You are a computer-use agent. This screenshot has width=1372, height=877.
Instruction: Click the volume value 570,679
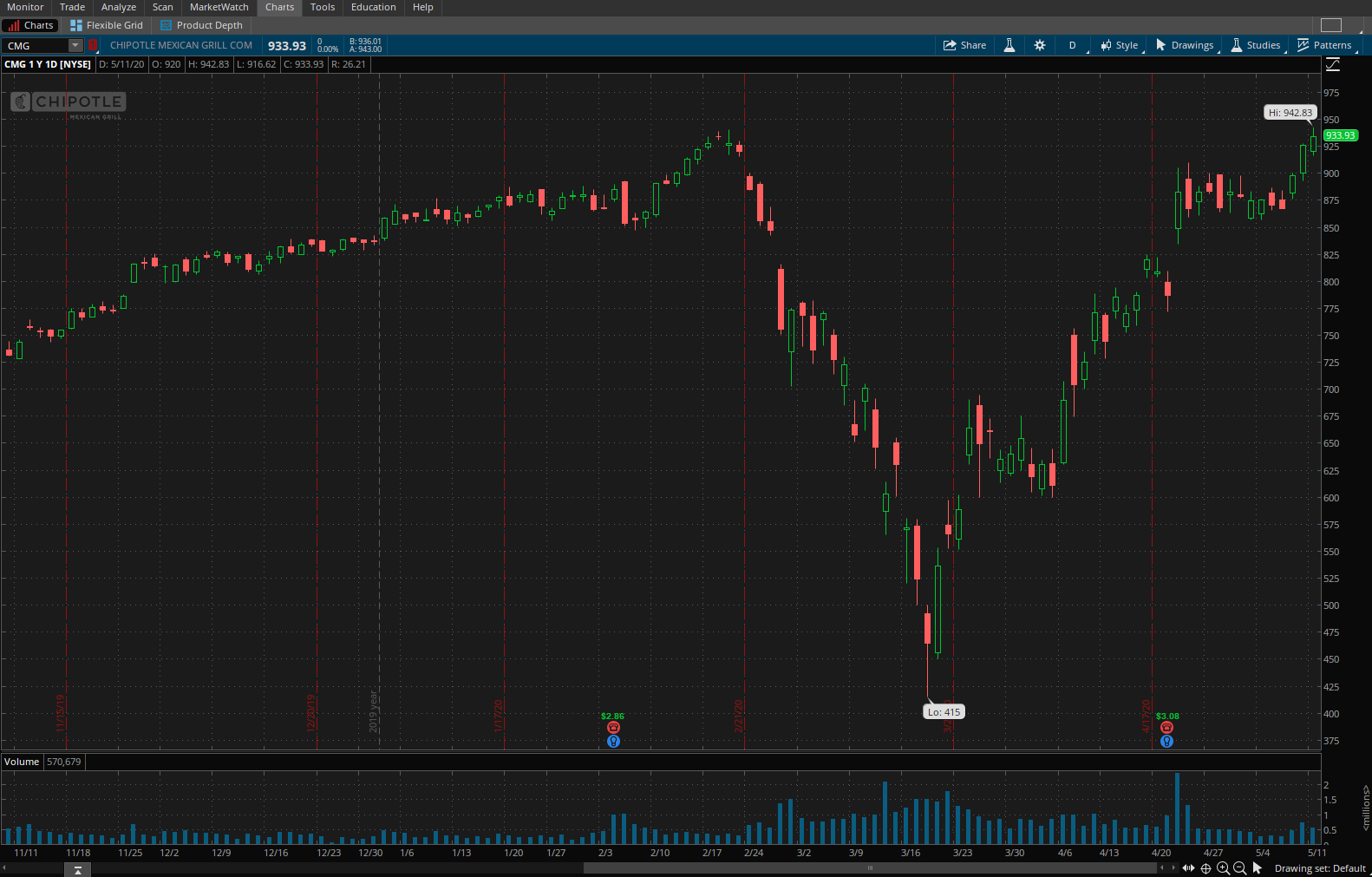[64, 762]
